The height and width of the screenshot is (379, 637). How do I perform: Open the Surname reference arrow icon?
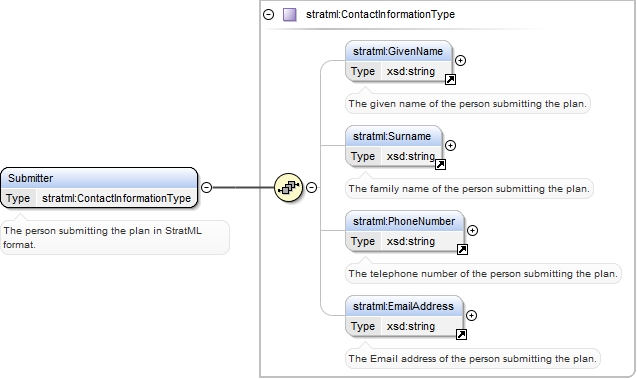click(440, 165)
